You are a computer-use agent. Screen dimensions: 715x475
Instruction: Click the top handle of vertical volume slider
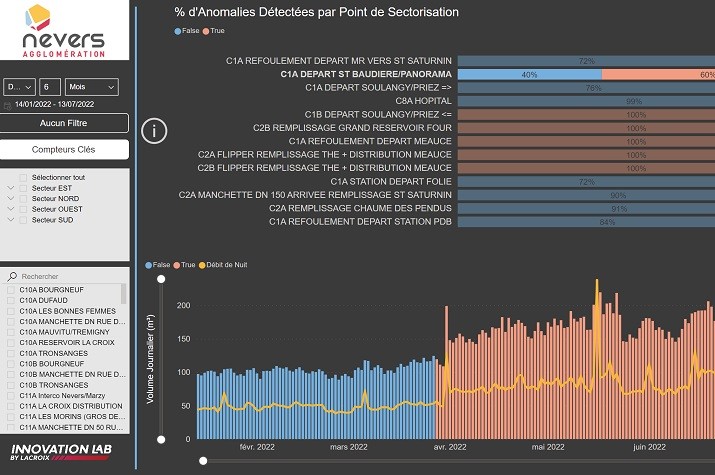coord(161,279)
